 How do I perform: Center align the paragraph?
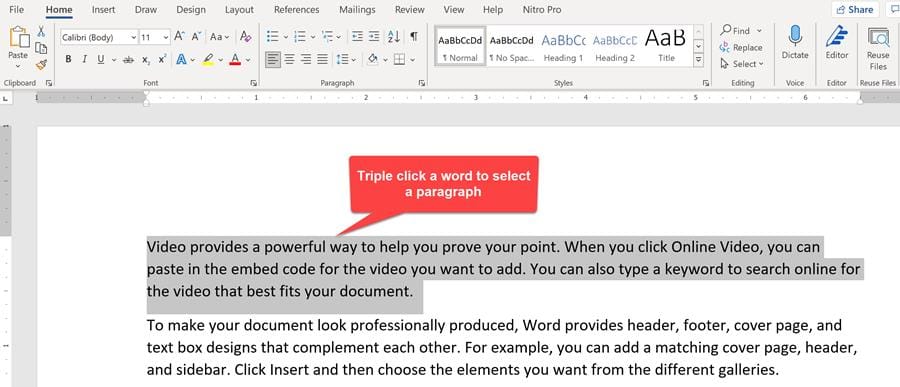(289, 59)
